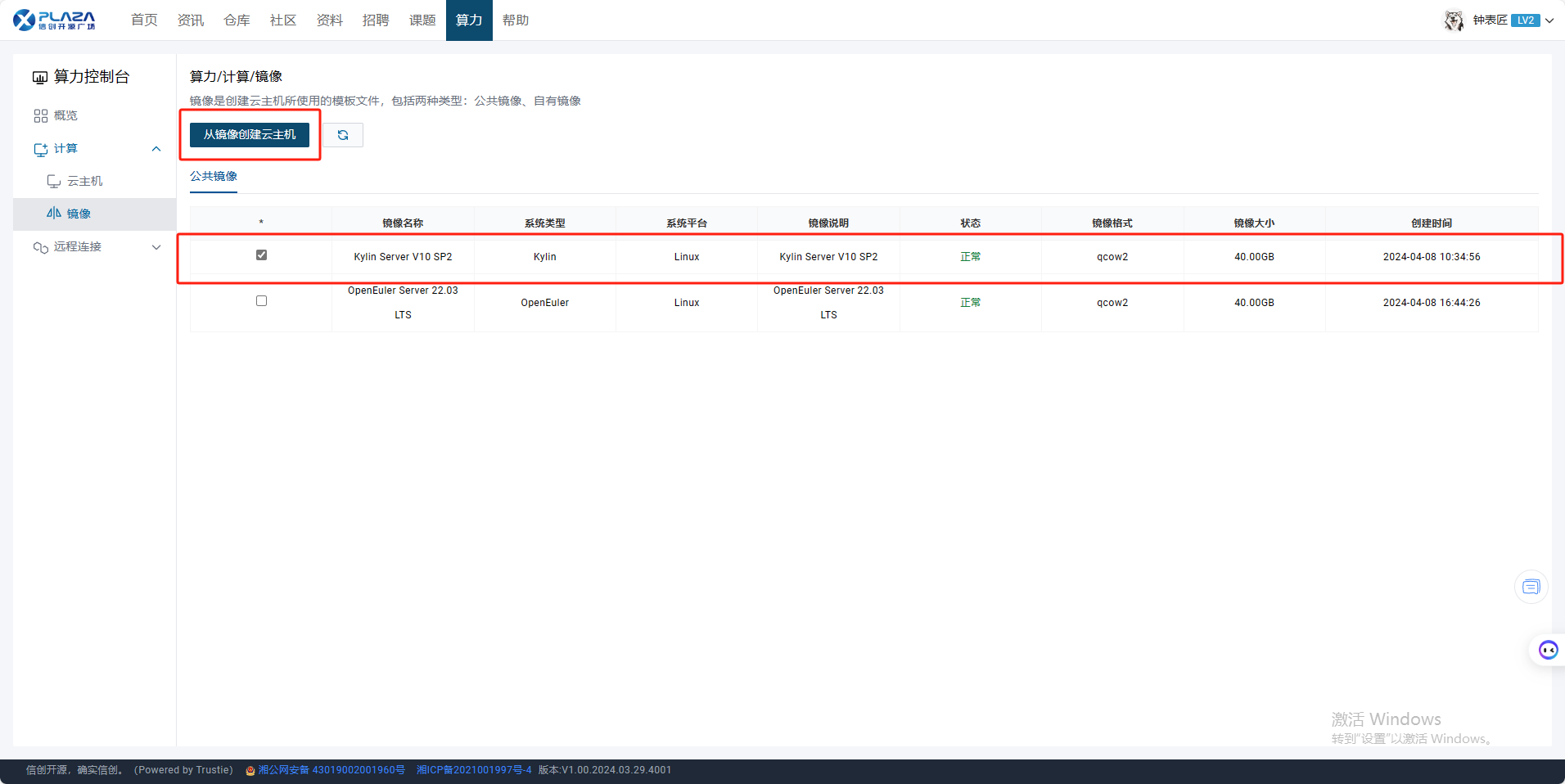Viewport: 1565px width, 784px height.
Task: Click the refresh icon button
Action: (x=343, y=135)
